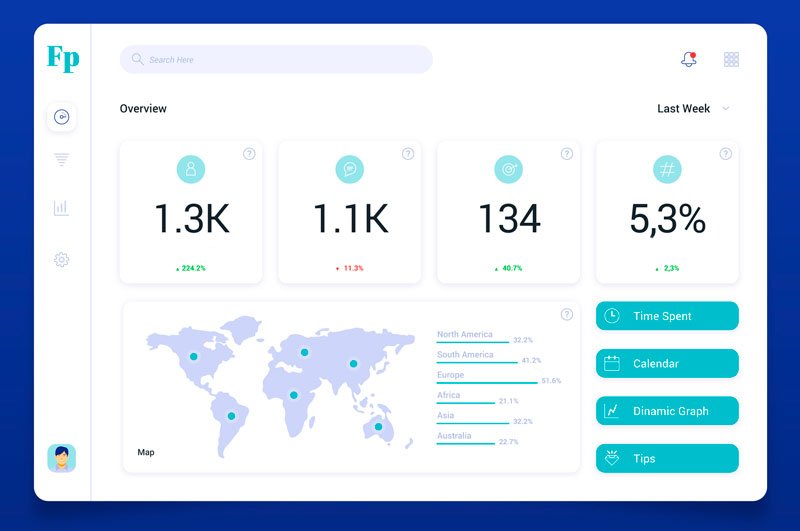Open the Dinamic Graph button
Viewport: 800px width, 531px height.
[667, 411]
